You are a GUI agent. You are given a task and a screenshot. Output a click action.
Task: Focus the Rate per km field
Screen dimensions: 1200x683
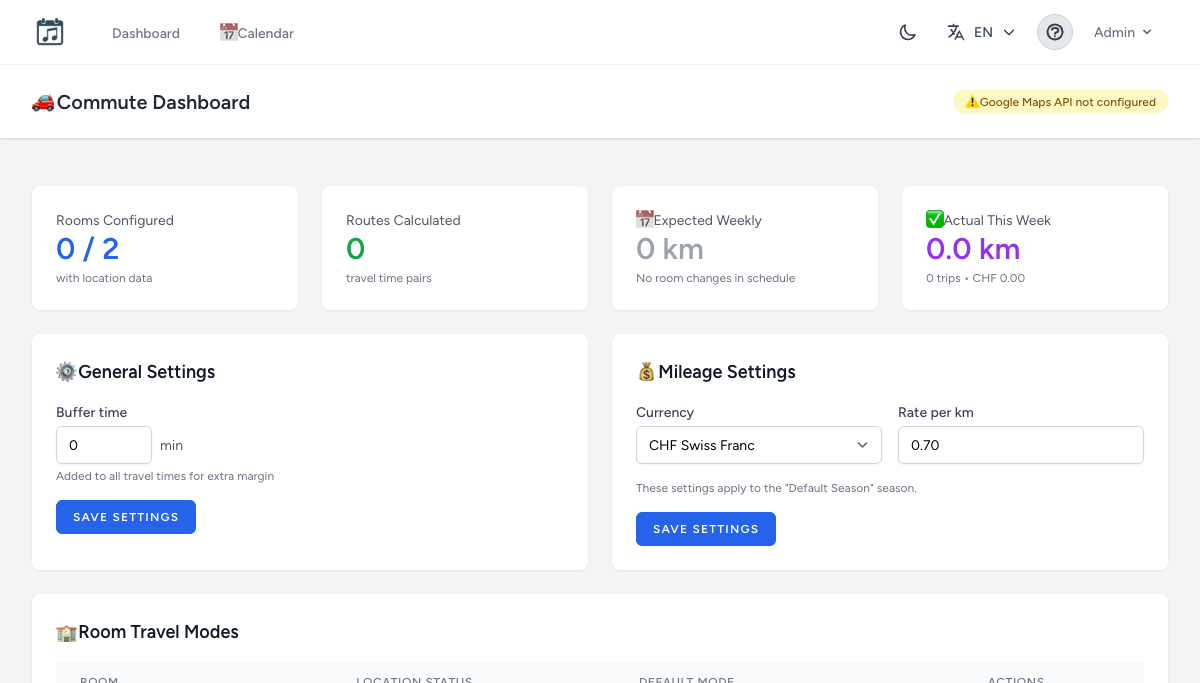pyautogui.click(x=1021, y=445)
